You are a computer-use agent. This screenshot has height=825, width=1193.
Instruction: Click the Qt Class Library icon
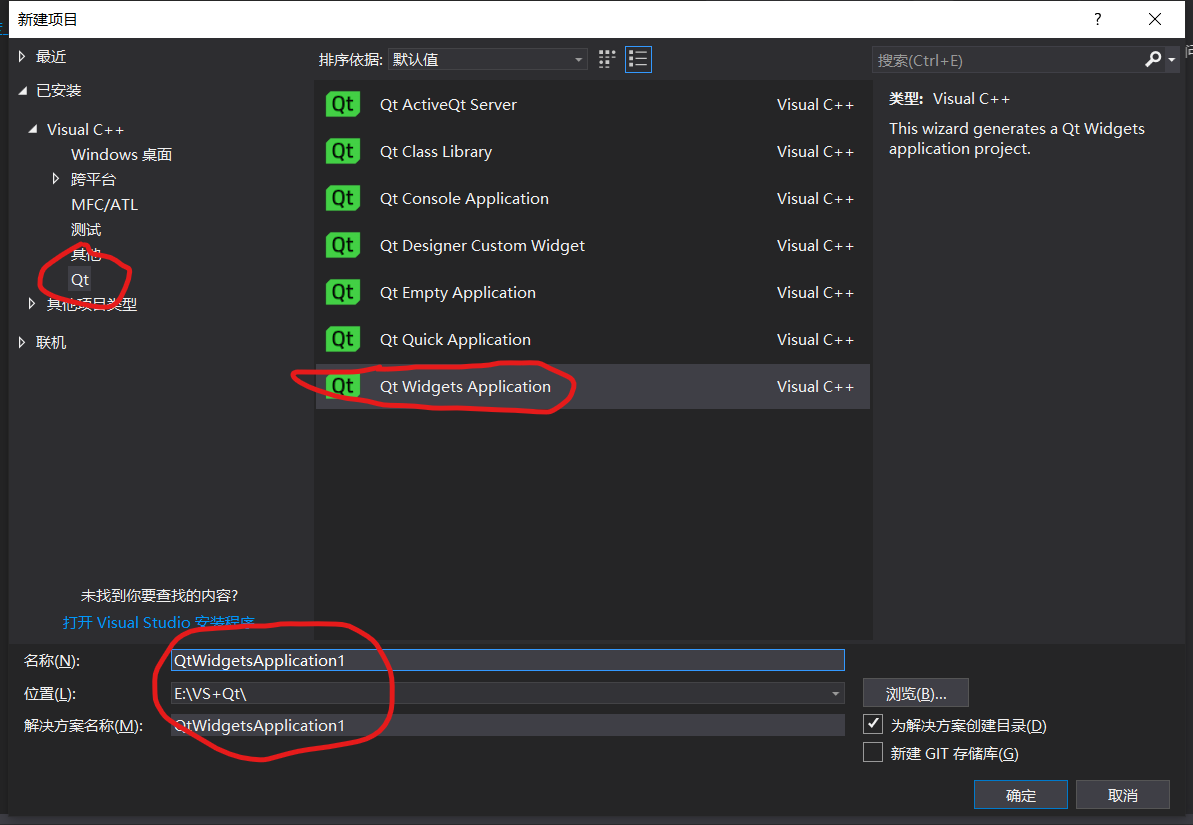click(x=342, y=151)
